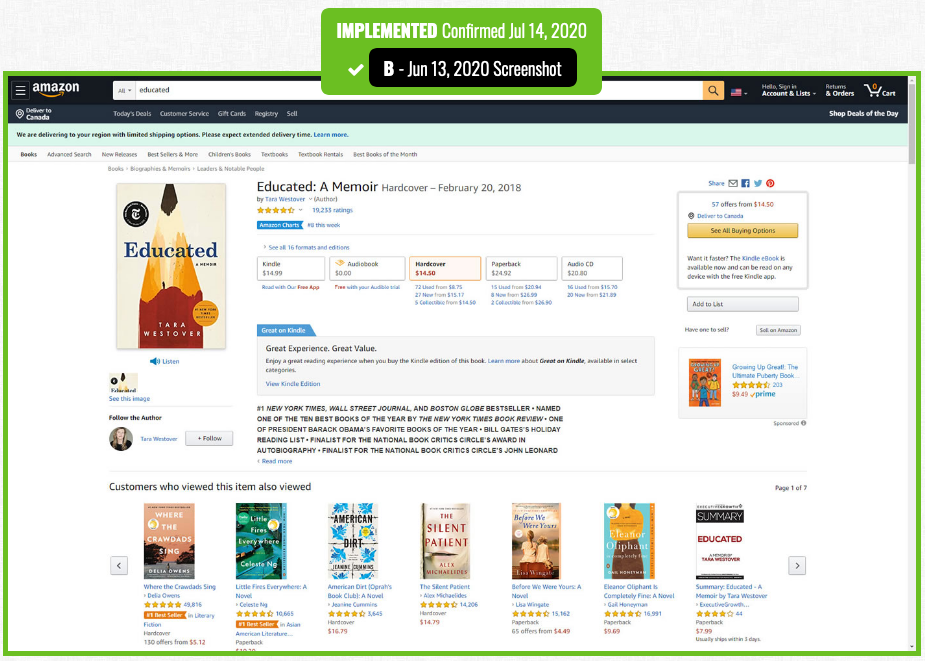
Task: Expand See all 16 formats and editions
Action: (x=306, y=247)
